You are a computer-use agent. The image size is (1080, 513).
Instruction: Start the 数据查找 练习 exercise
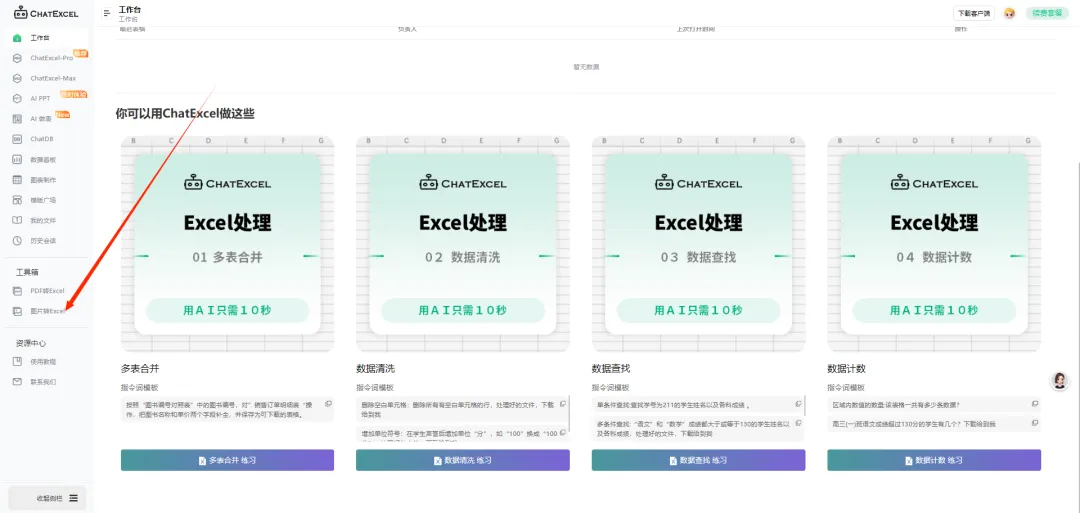pos(698,460)
